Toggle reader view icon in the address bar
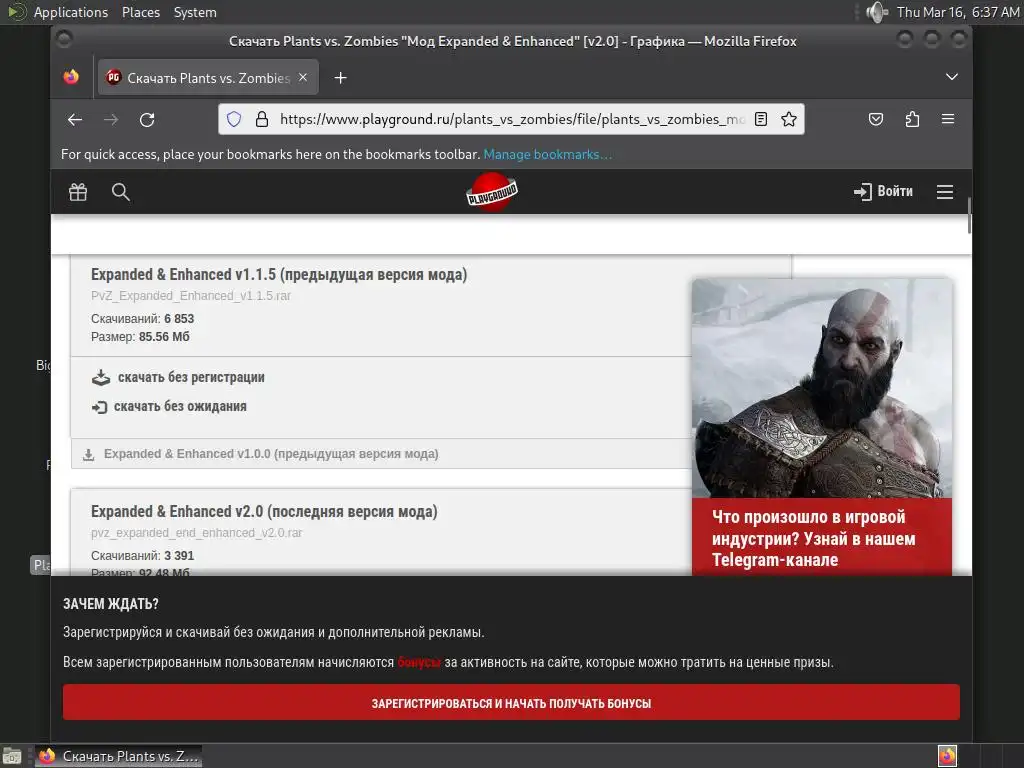Image resolution: width=1024 pixels, height=768 pixels. click(761, 119)
